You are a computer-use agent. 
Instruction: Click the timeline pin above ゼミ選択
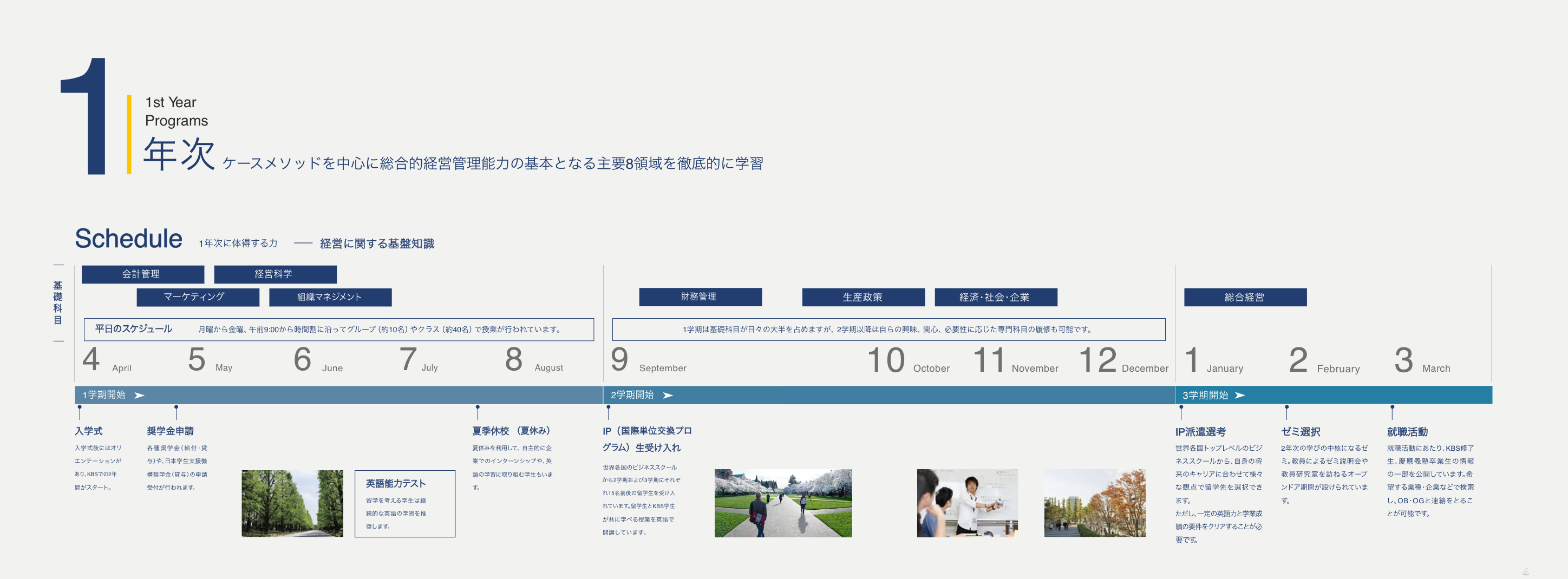1286,412
